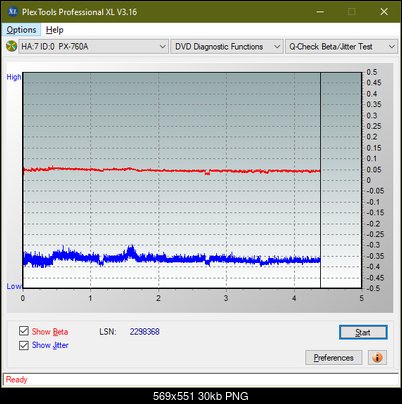Click the red Show Beta label
The height and width of the screenshot is (404, 402).
coord(50,332)
